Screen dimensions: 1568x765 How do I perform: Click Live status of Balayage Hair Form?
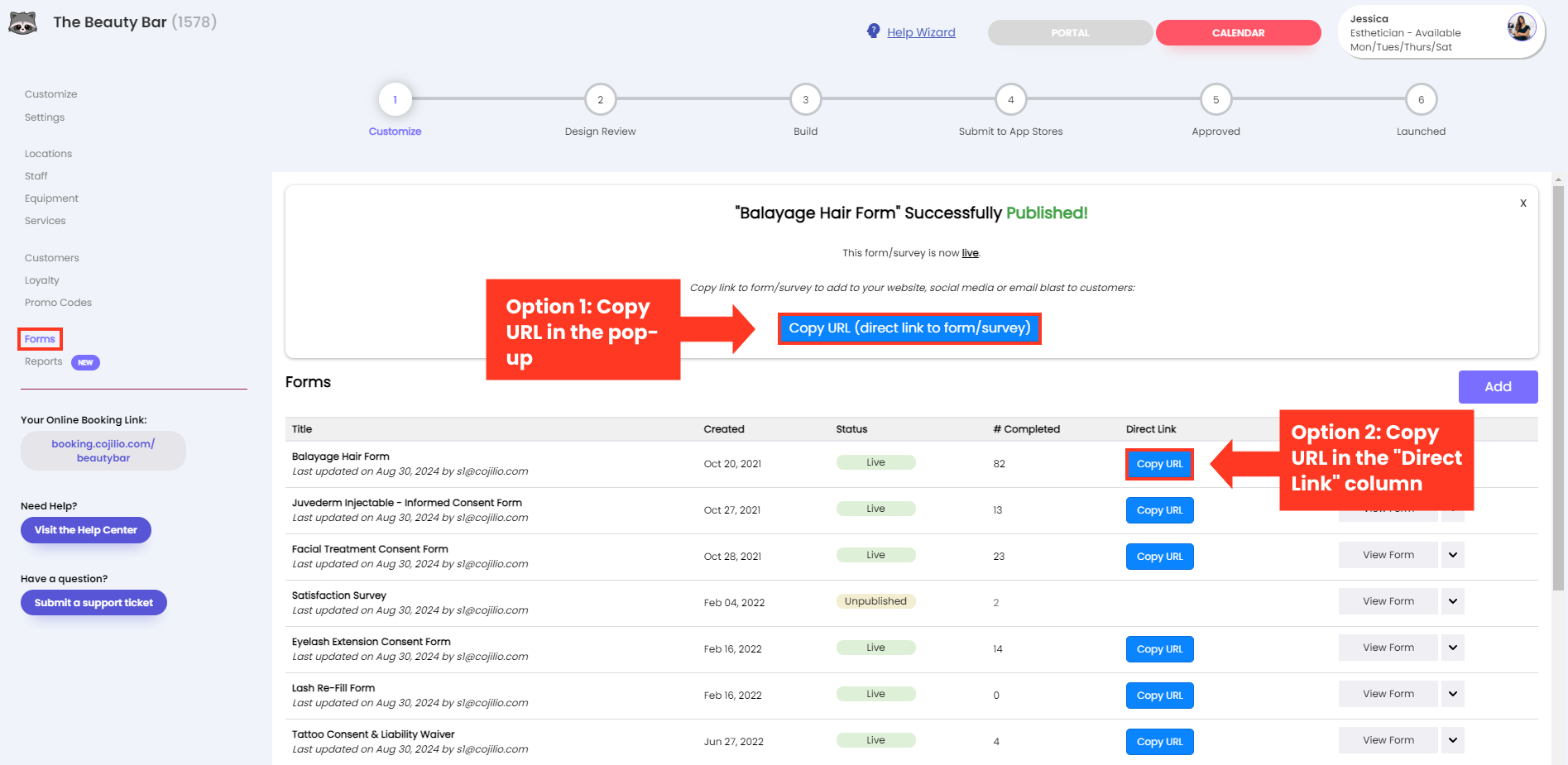[875, 462]
